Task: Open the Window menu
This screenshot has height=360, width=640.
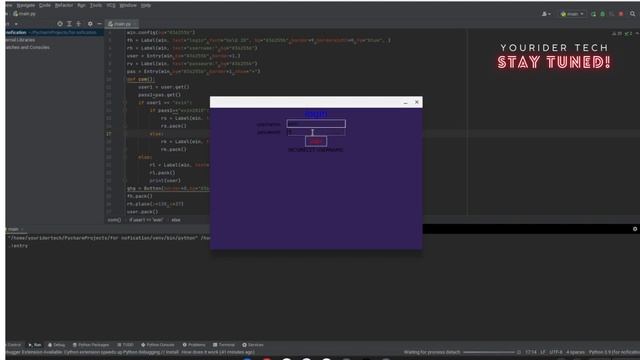Action: [x=128, y=5]
